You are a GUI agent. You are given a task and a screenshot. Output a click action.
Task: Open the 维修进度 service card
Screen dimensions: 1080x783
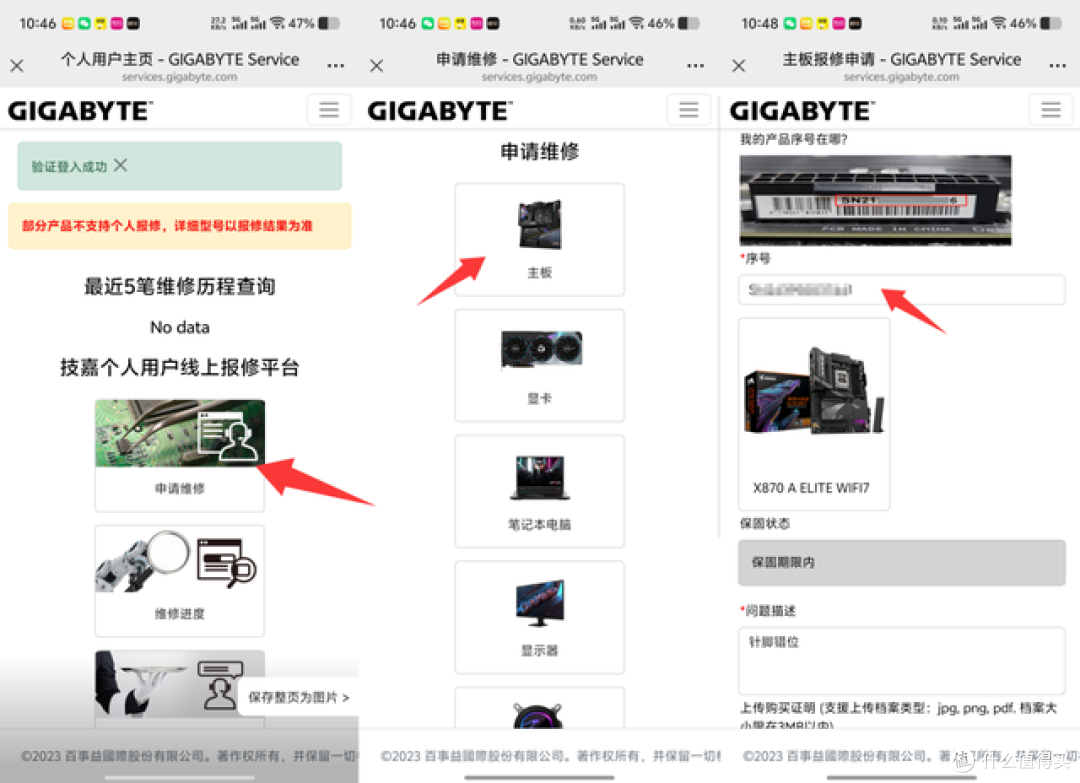point(180,581)
